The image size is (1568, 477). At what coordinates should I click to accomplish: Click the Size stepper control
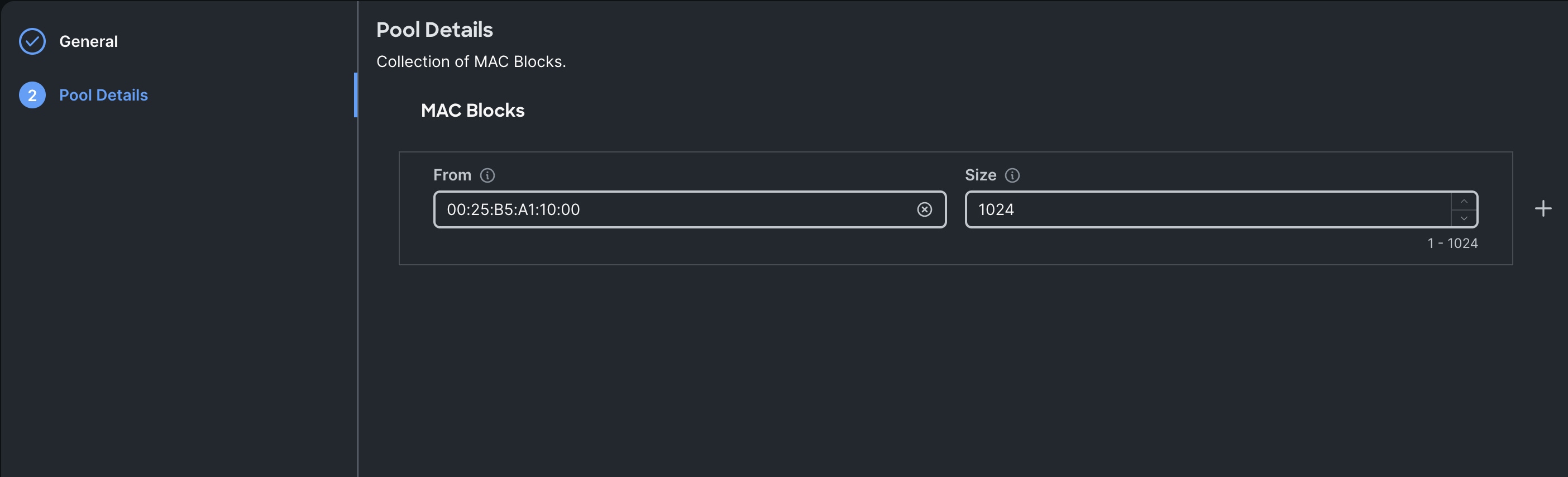(1465, 209)
